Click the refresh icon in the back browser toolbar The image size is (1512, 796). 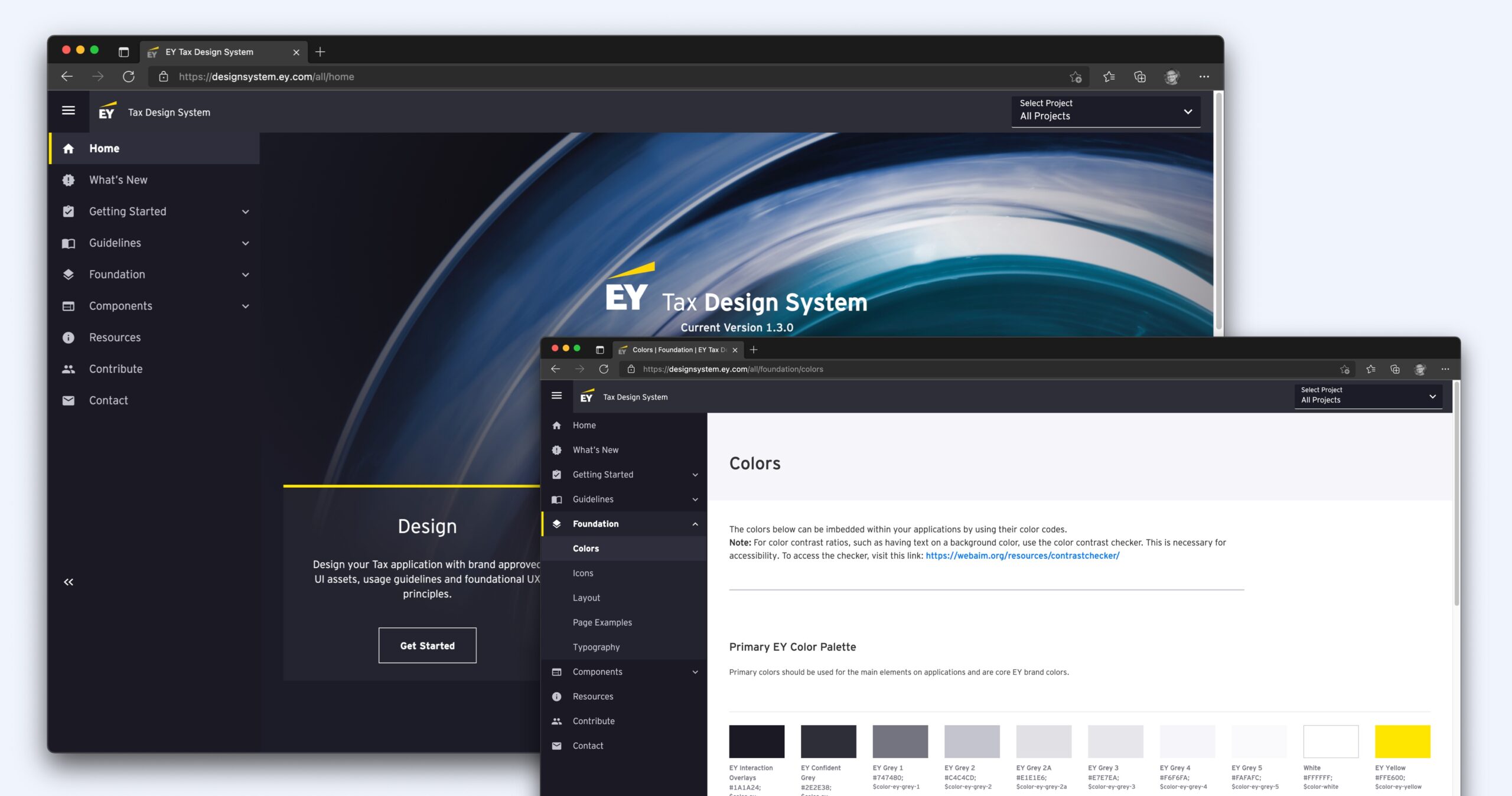click(129, 77)
